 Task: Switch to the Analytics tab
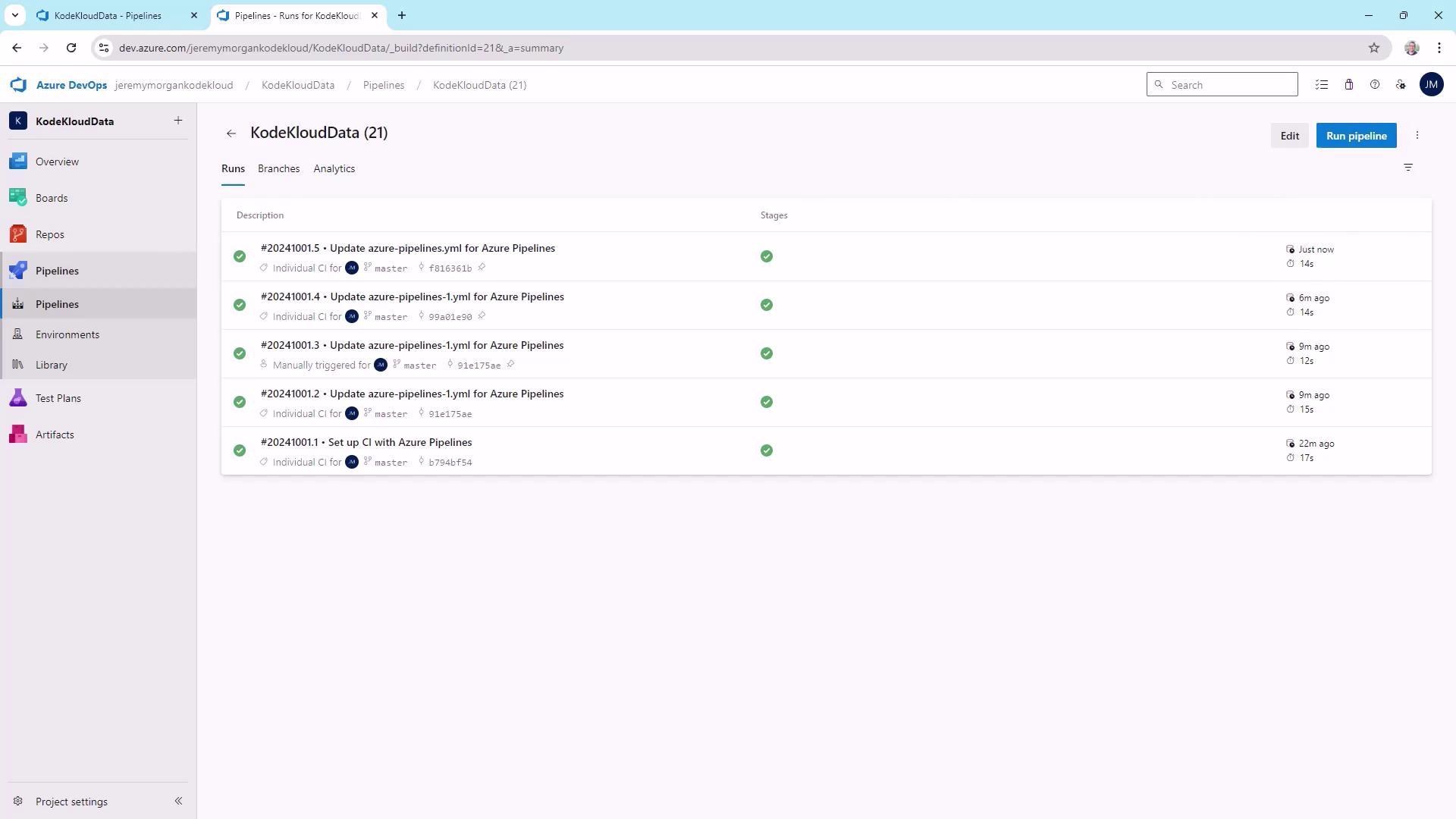click(x=334, y=168)
